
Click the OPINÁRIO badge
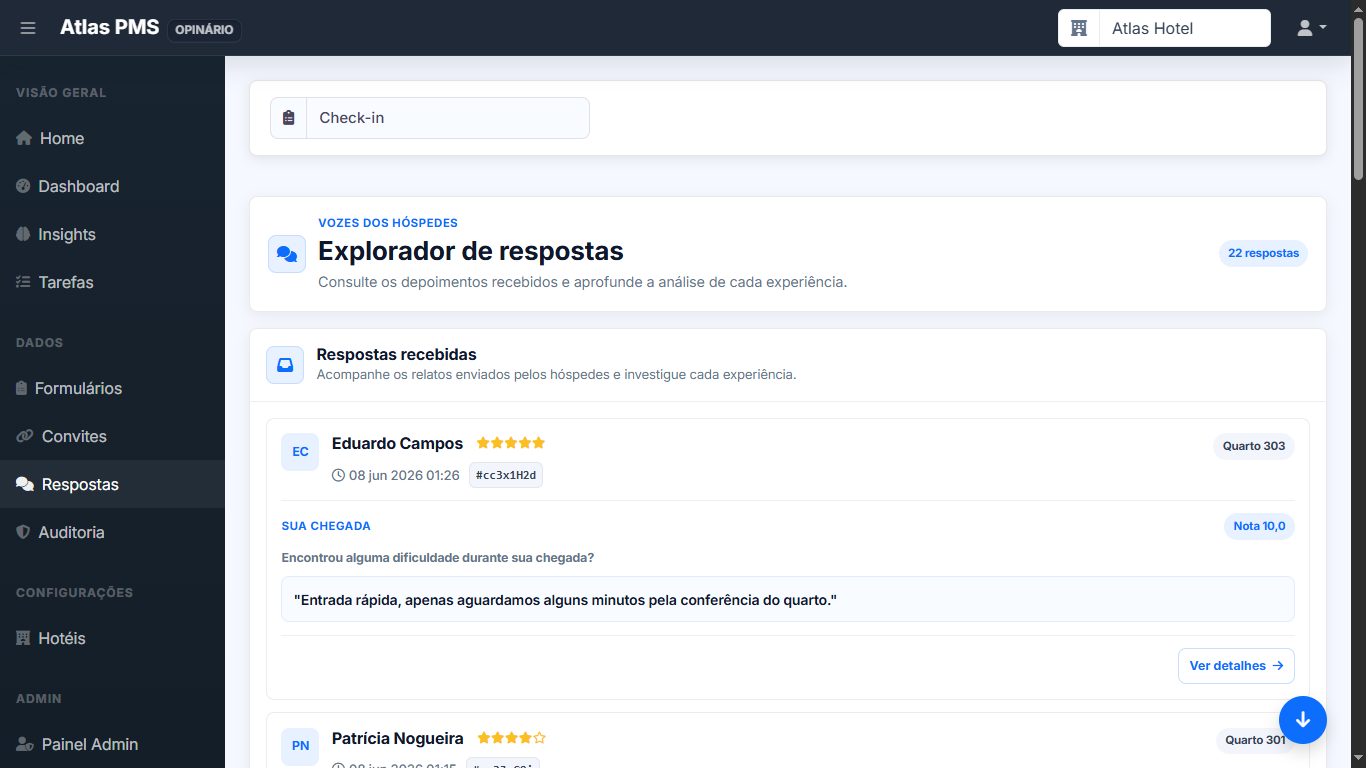(x=204, y=30)
